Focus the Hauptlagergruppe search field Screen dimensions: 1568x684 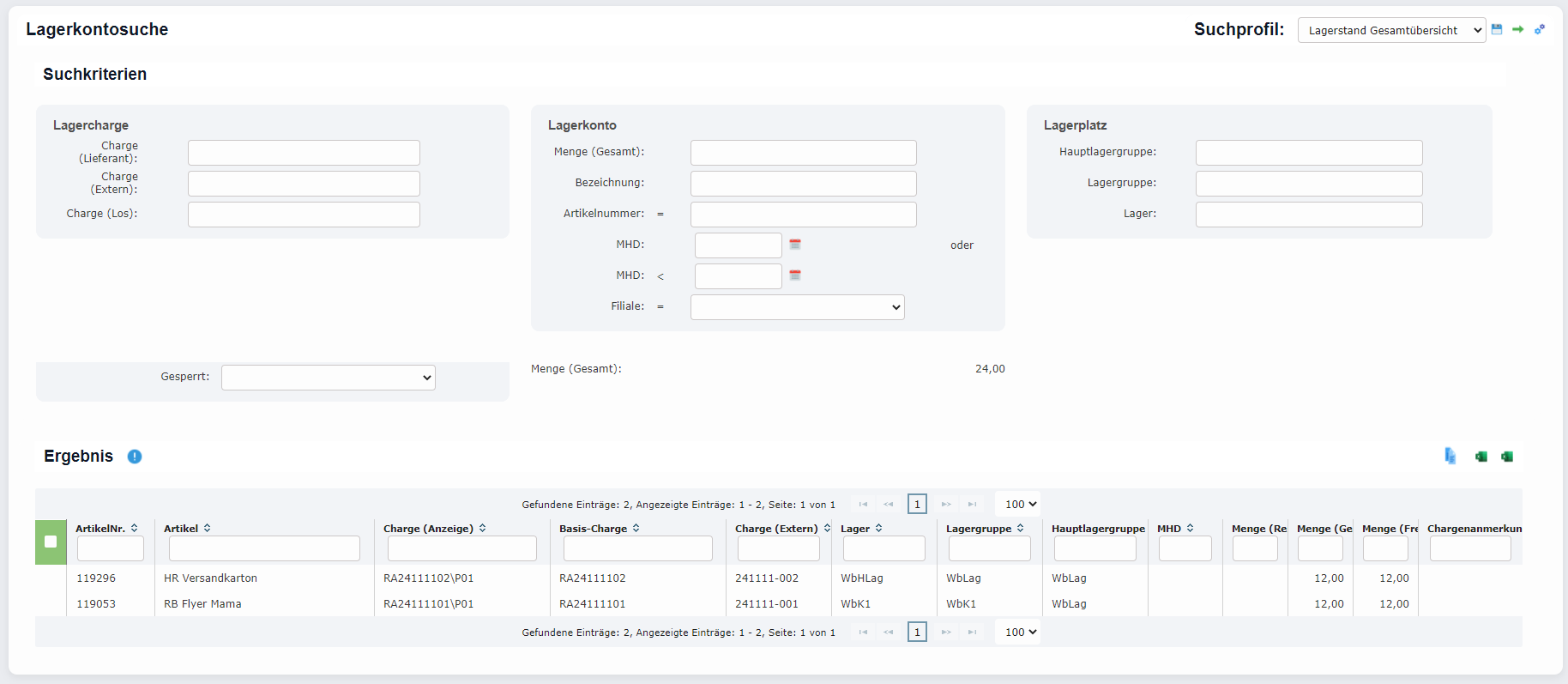[1308, 153]
